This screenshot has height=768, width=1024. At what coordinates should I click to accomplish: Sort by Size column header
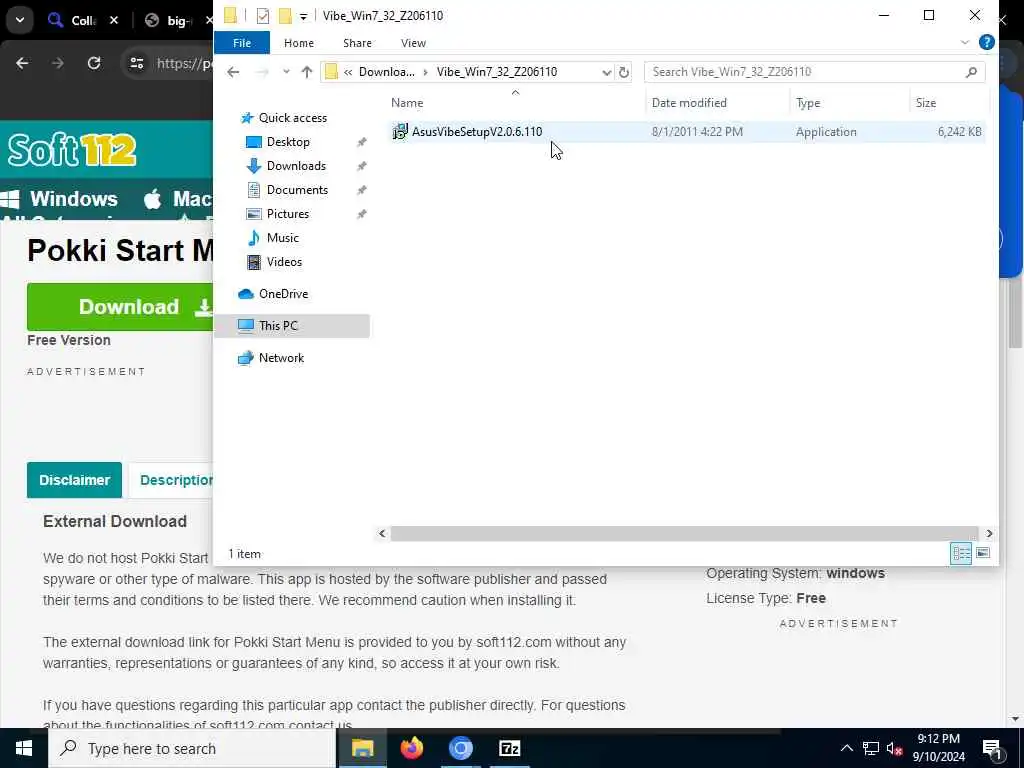coord(925,103)
